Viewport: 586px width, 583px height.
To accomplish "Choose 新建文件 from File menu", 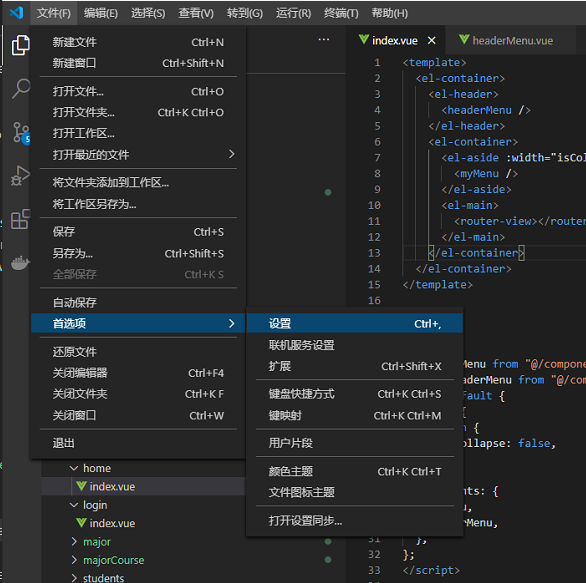I will tap(138, 42).
